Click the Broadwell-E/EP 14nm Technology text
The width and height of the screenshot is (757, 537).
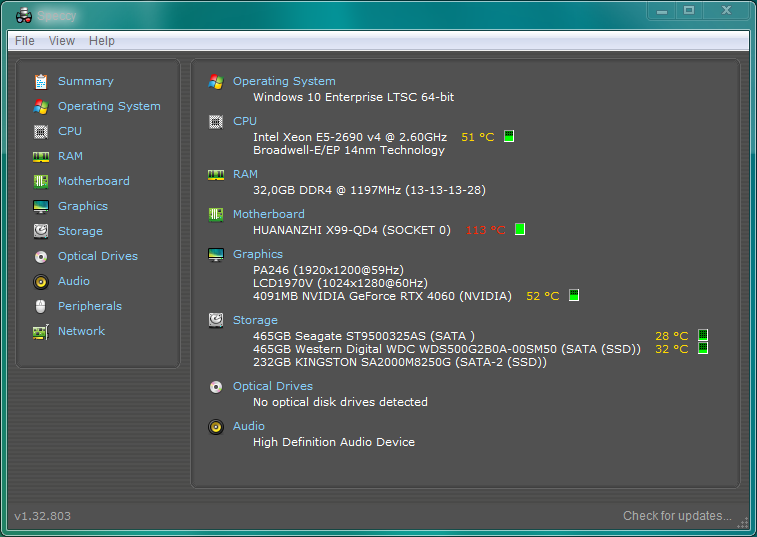(349, 150)
